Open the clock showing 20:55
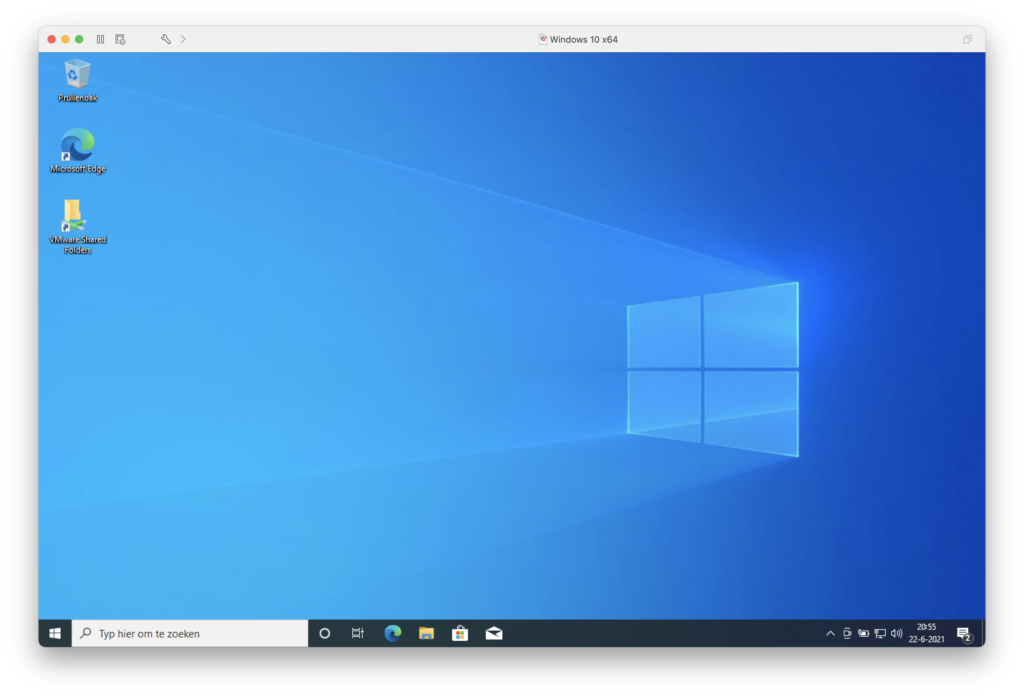This screenshot has width=1024, height=698. pos(927,633)
